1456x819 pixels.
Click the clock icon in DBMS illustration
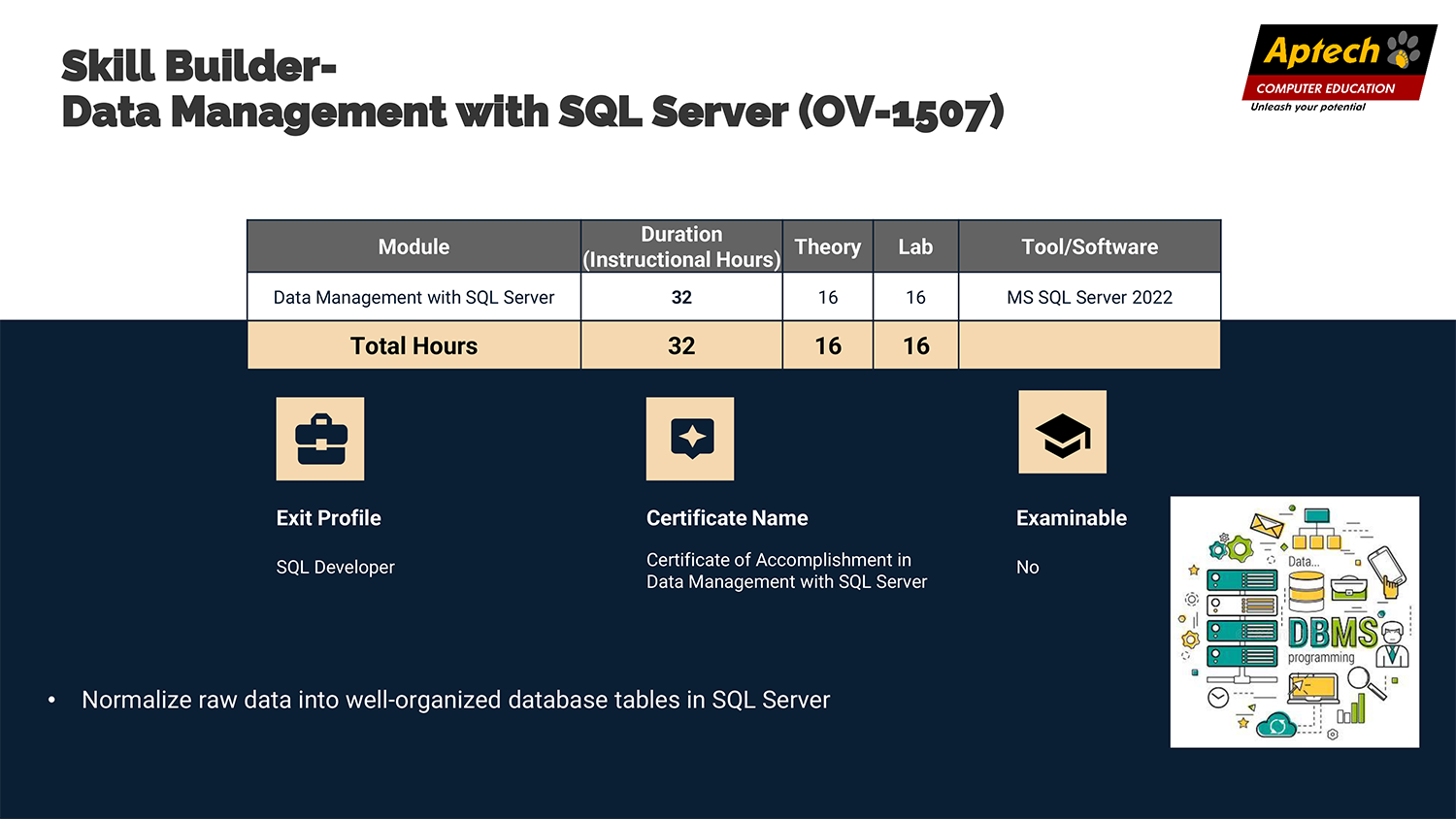[1218, 698]
